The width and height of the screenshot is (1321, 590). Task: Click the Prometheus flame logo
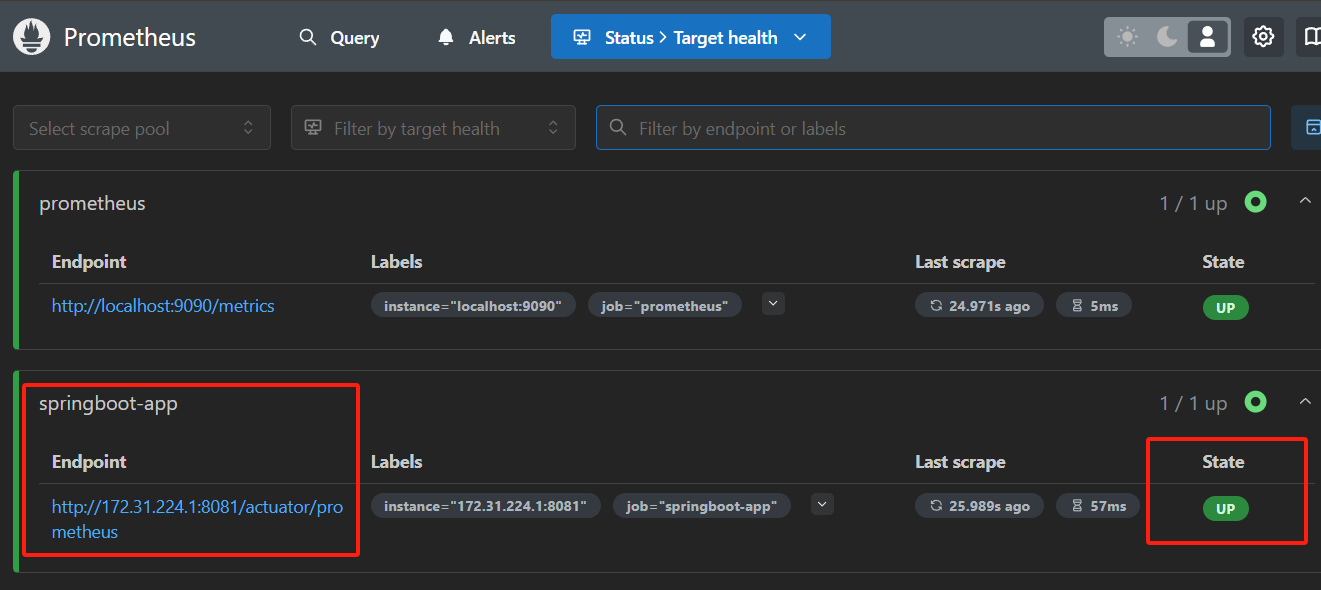click(x=31, y=37)
